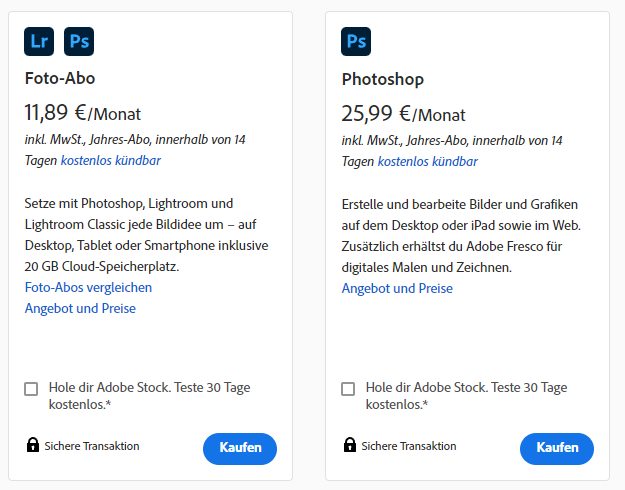
Task: Click the lock icon in Photoshop card
Action: coord(349,446)
